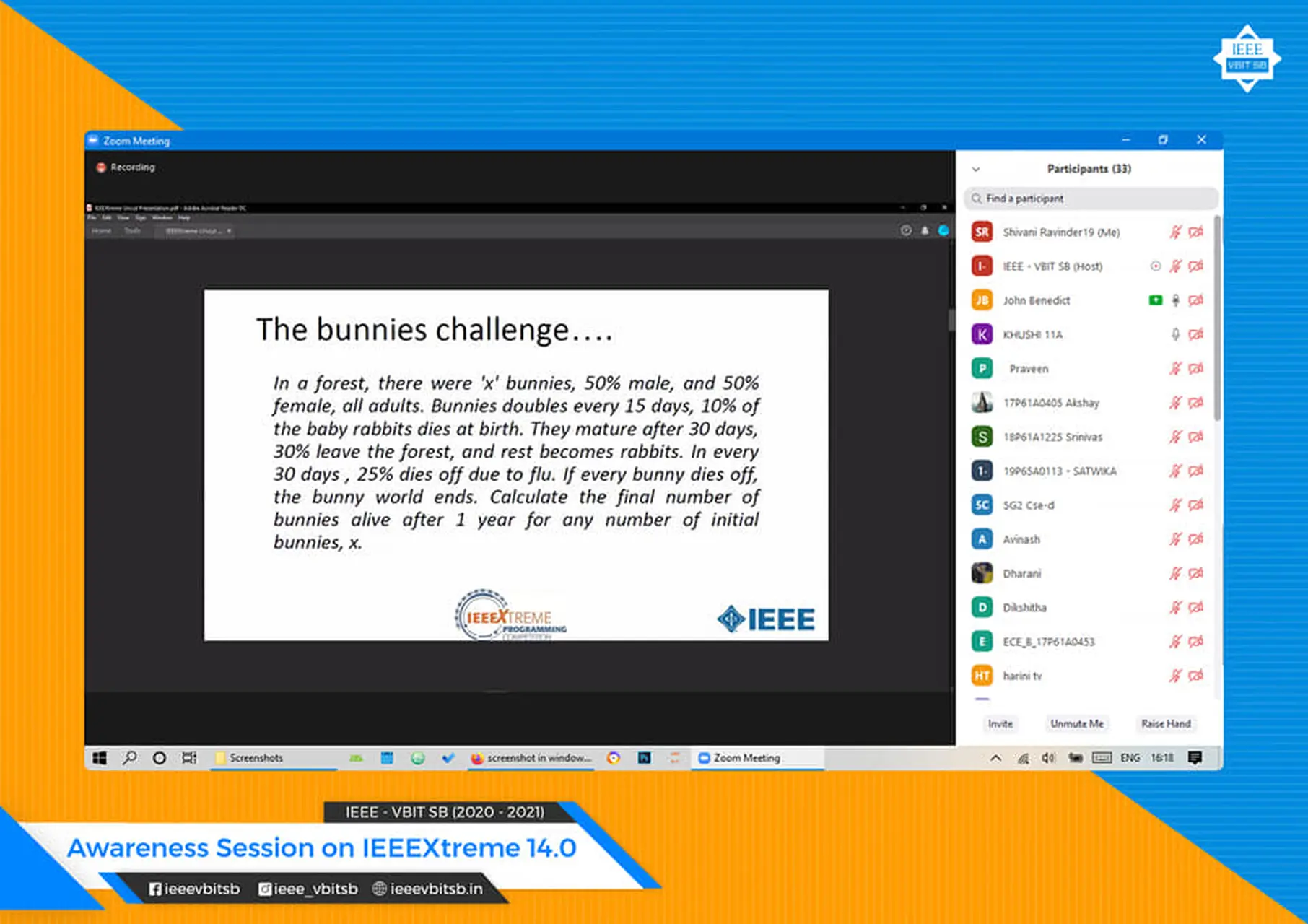
Task: Toggle the muted mic icon for 18P61A1225 Srinivas
Action: [x=1176, y=437]
